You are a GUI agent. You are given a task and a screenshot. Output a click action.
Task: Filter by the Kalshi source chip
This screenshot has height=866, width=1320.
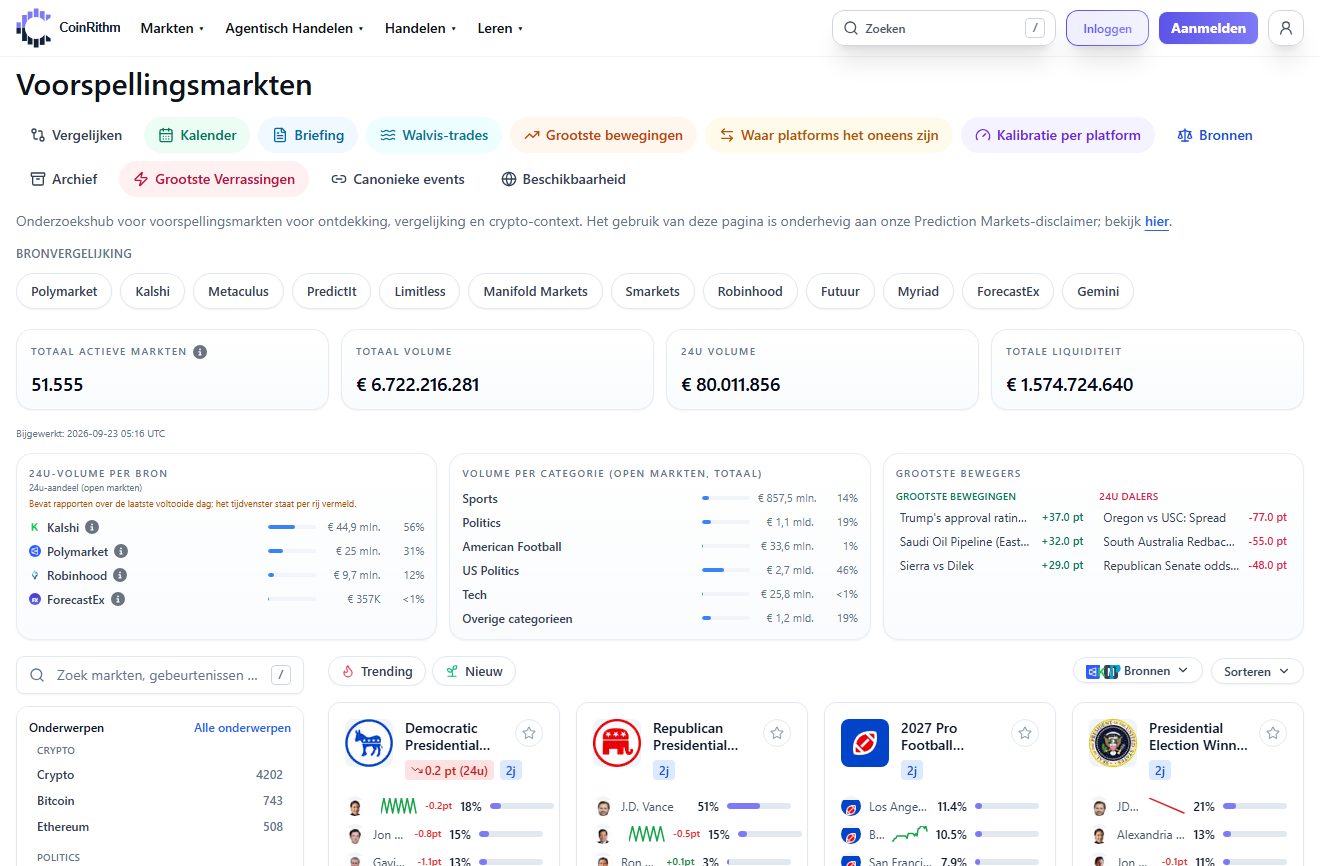[x=152, y=291]
